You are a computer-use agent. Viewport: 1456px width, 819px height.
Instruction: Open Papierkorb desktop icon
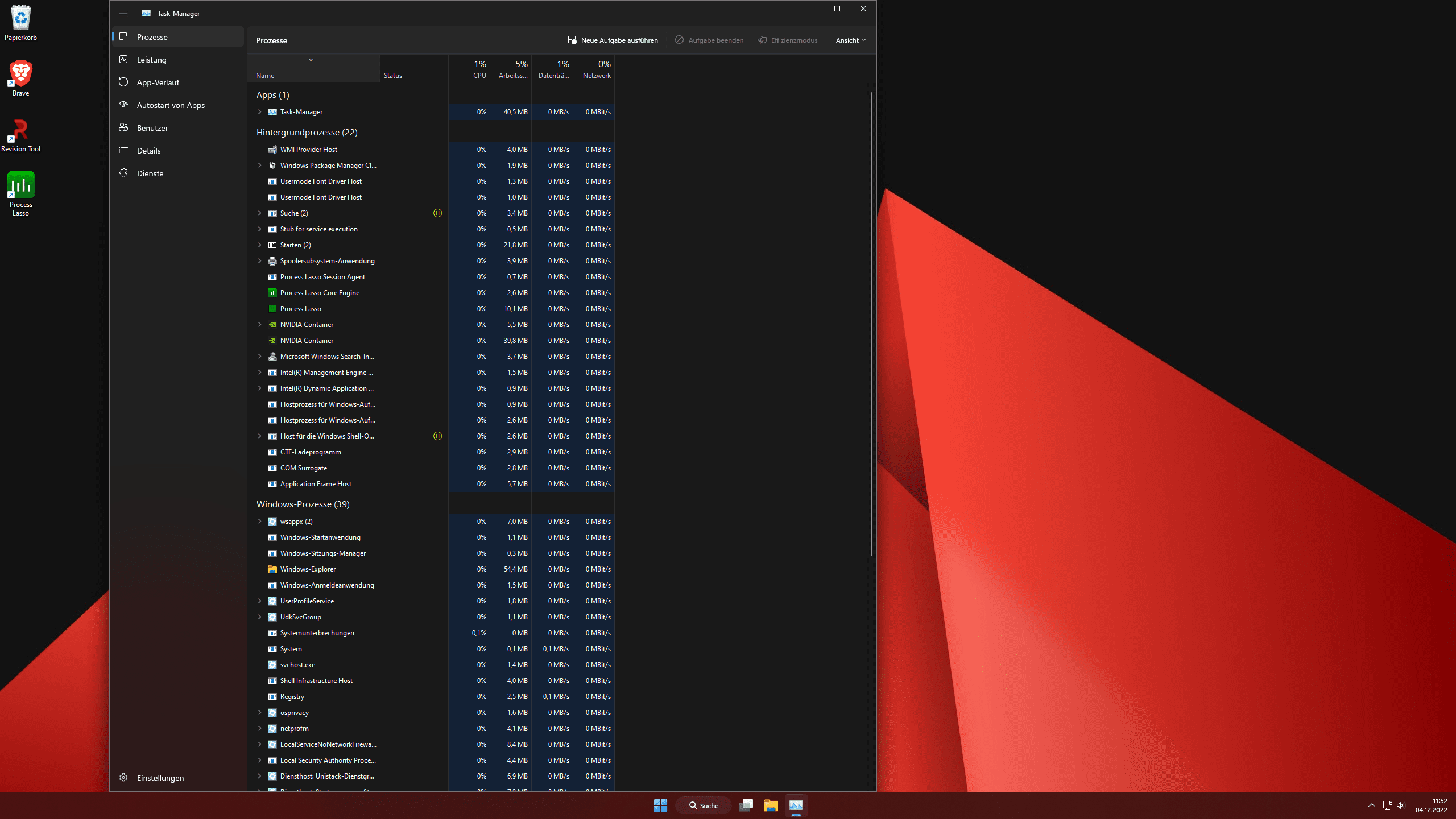20,23
